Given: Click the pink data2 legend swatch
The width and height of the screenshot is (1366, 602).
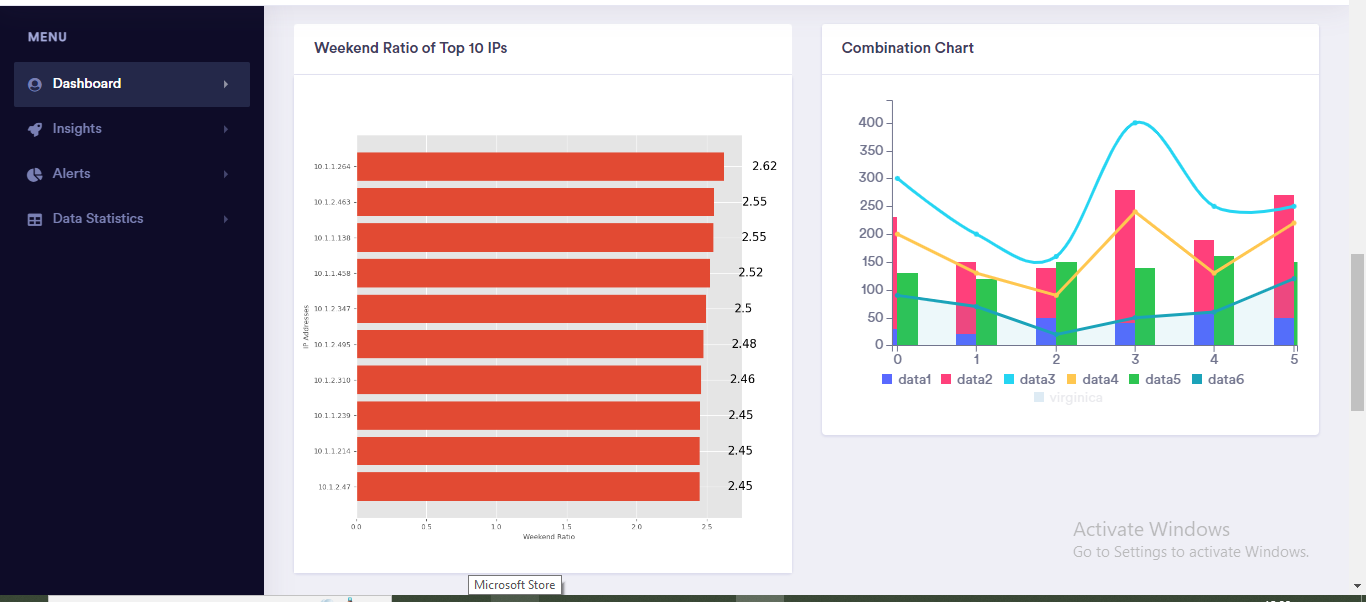Looking at the screenshot, I should [946, 380].
